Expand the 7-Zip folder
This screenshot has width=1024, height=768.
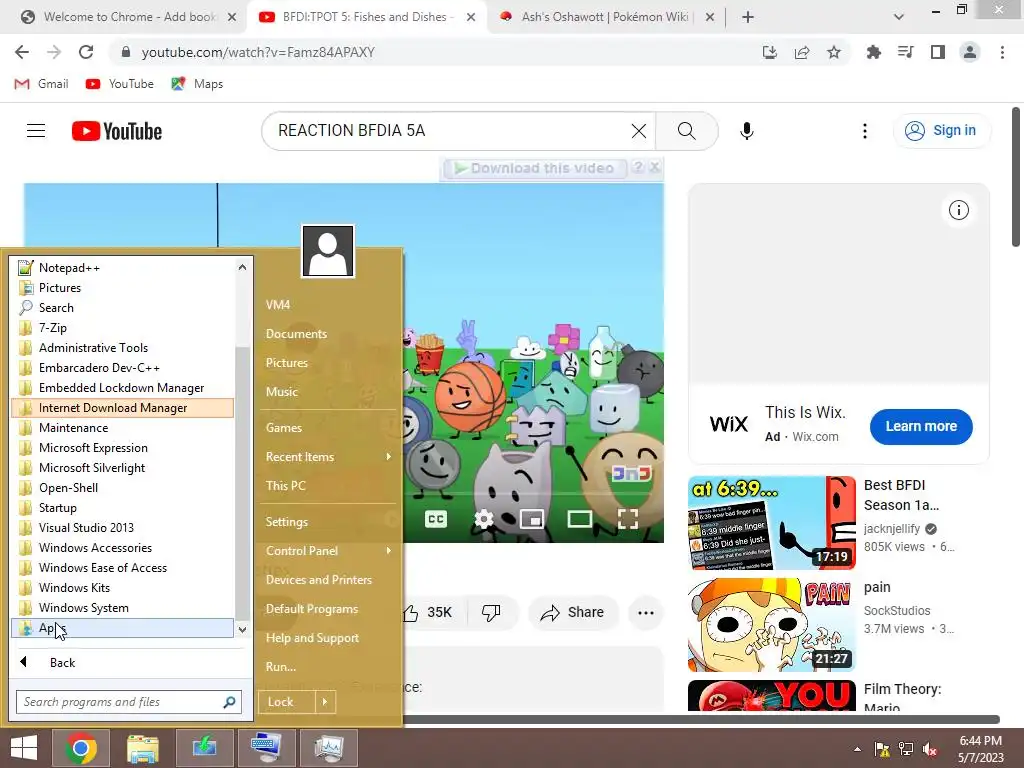coord(123,328)
